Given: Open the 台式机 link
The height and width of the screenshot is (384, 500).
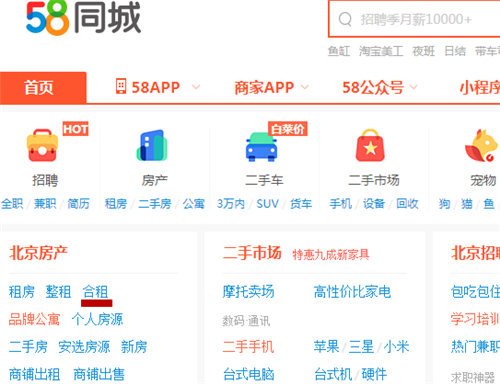Looking at the screenshot, I should pos(333,374).
